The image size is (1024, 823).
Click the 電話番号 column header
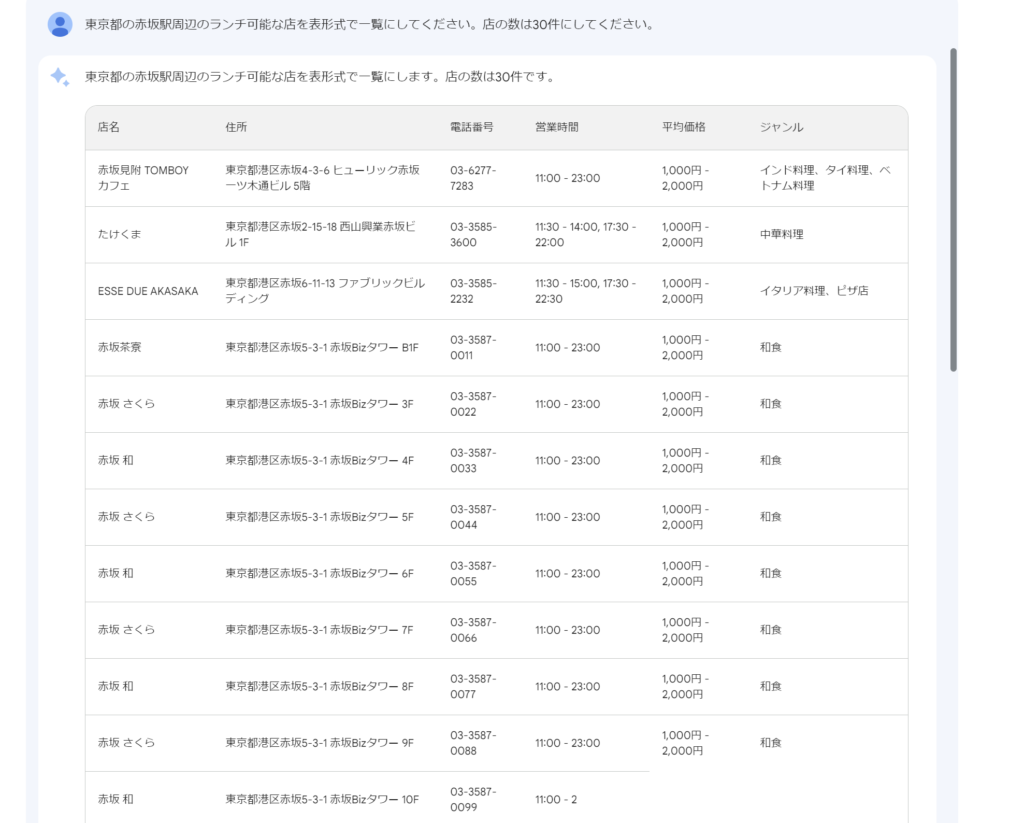tap(472, 127)
